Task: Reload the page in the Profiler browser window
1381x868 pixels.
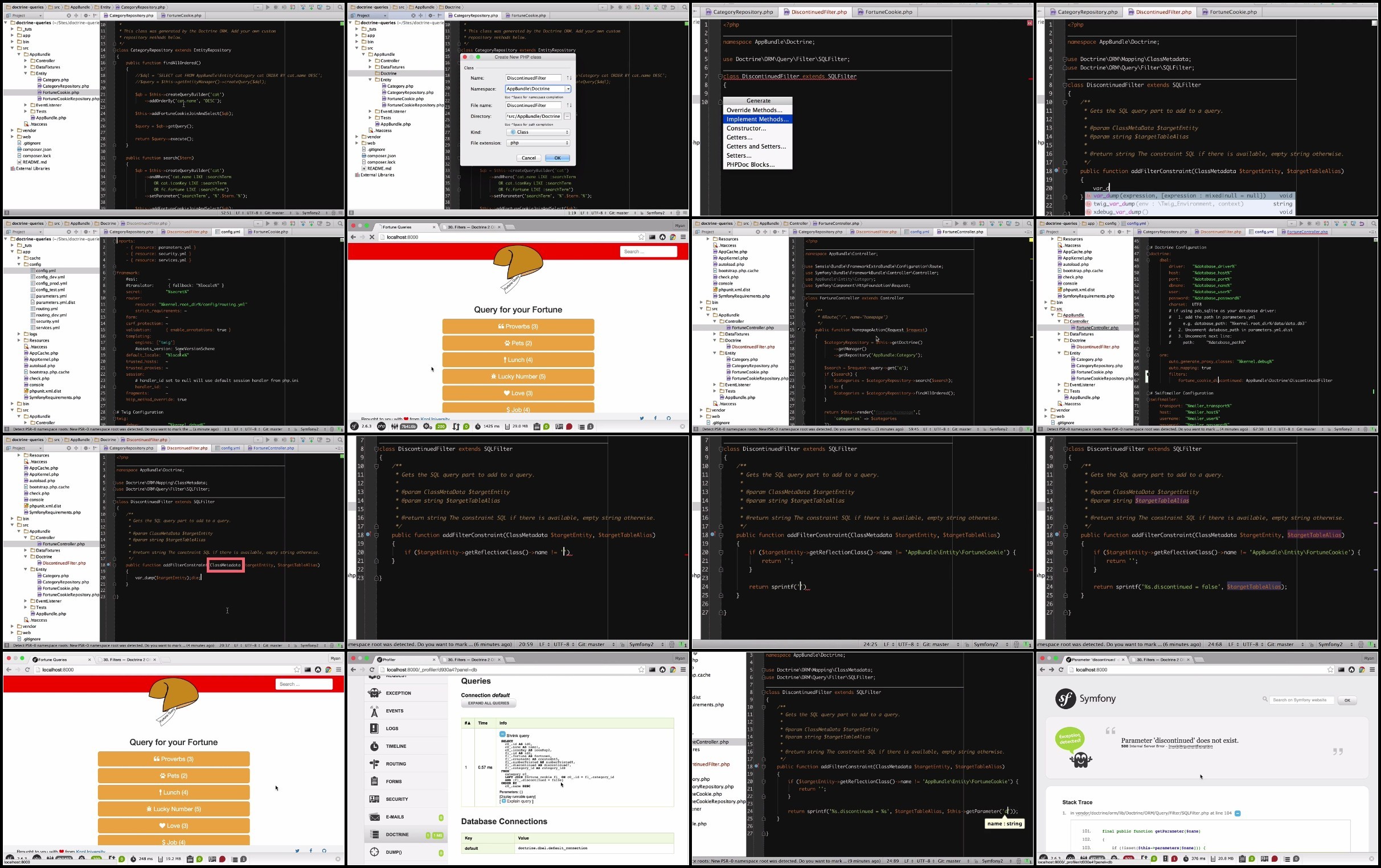Action: (372, 669)
